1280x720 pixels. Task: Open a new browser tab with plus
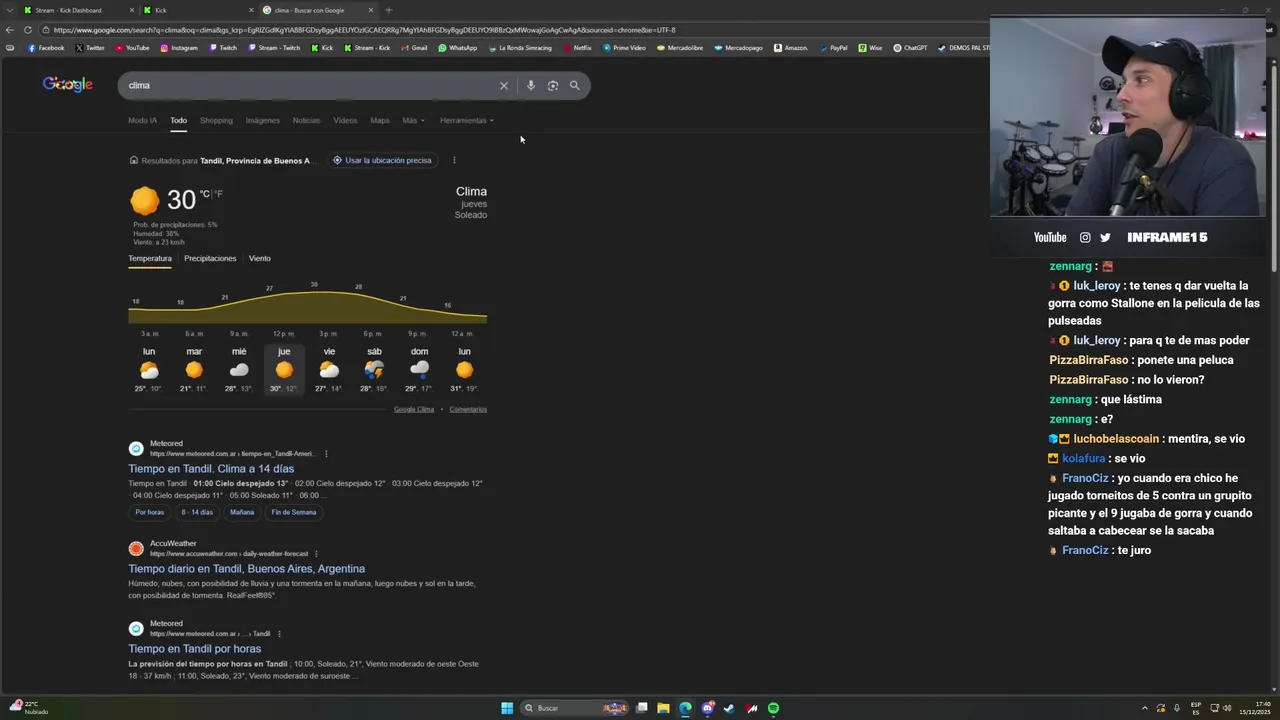point(389,10)
